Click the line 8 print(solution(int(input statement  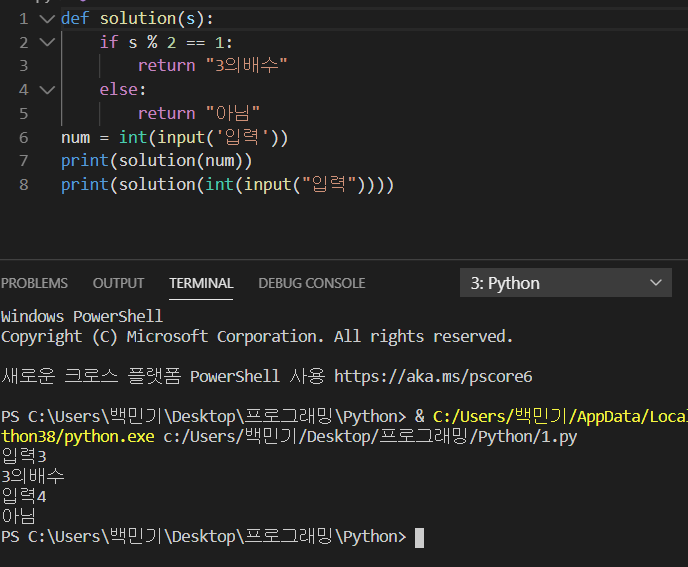pyautogui.click(x=227, y=185)
